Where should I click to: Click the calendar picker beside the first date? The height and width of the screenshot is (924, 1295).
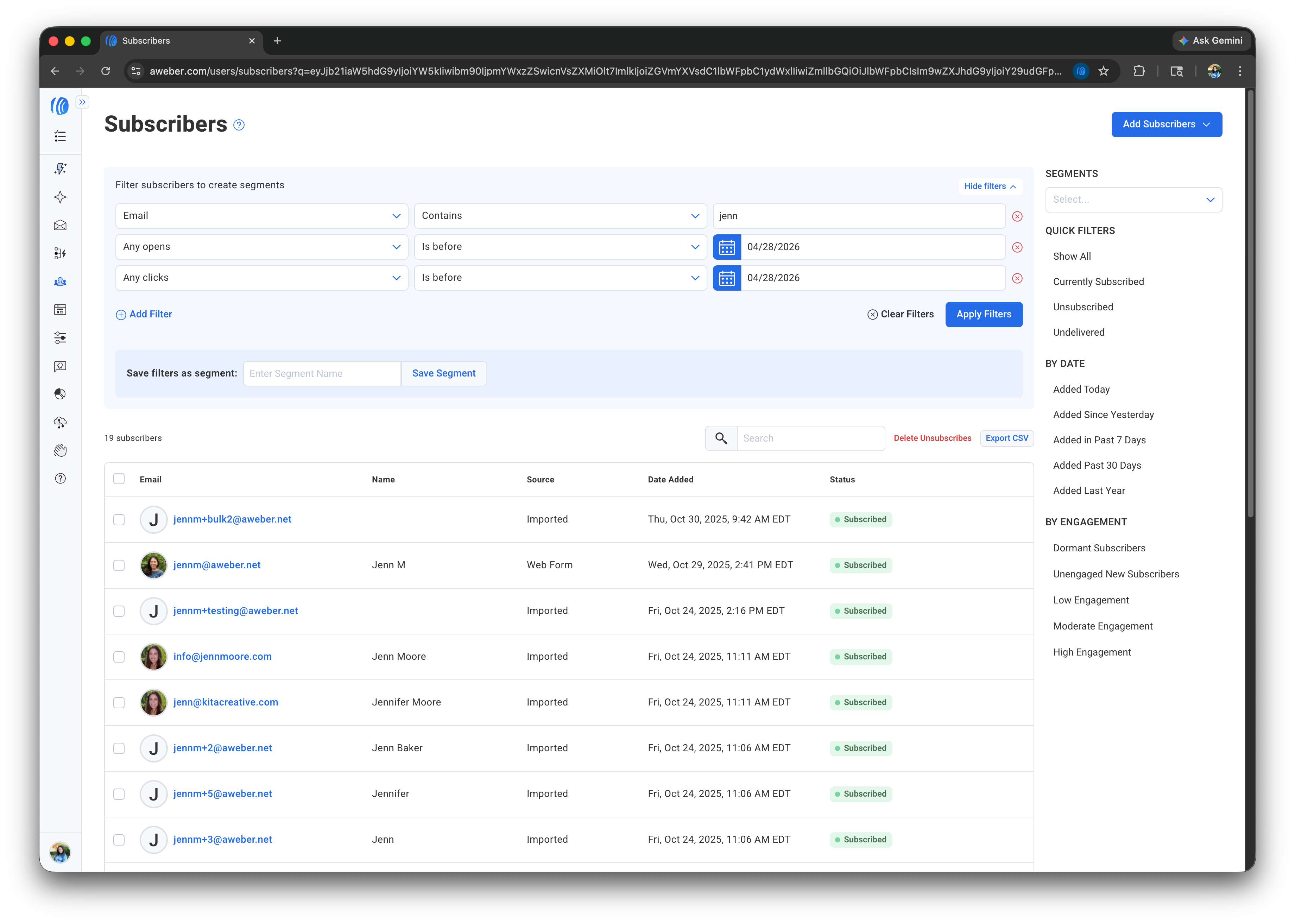pos(727,246)
